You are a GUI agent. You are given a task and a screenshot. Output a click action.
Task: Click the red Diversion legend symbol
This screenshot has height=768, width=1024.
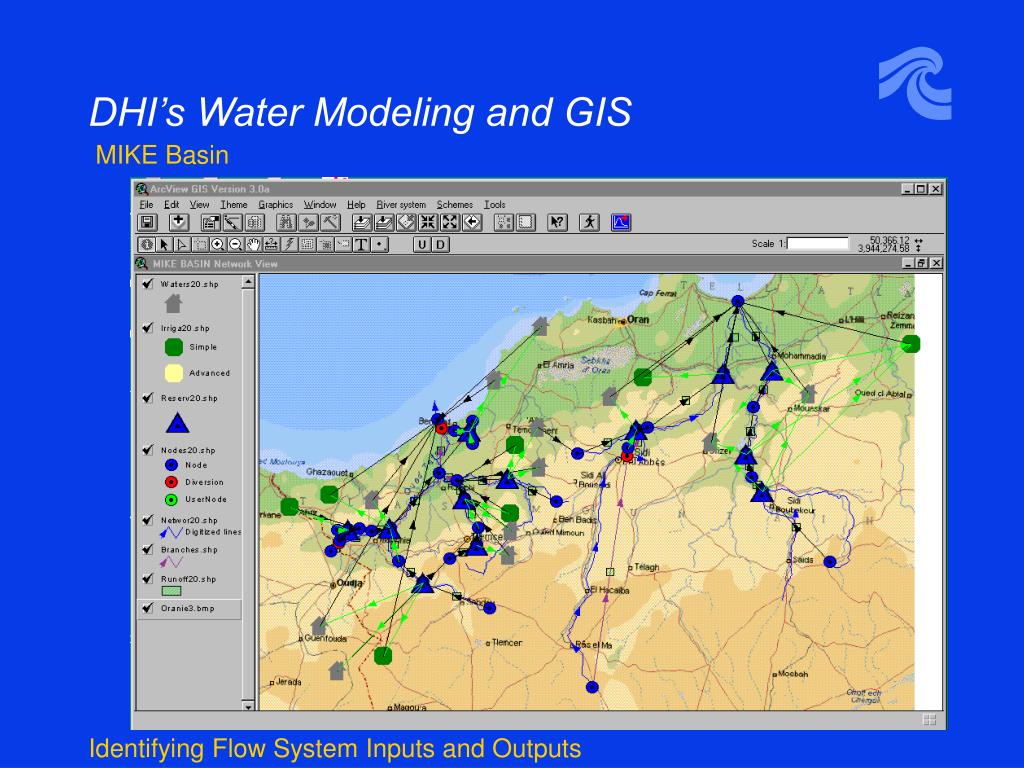pyautogui.click(x=171, y=482)
